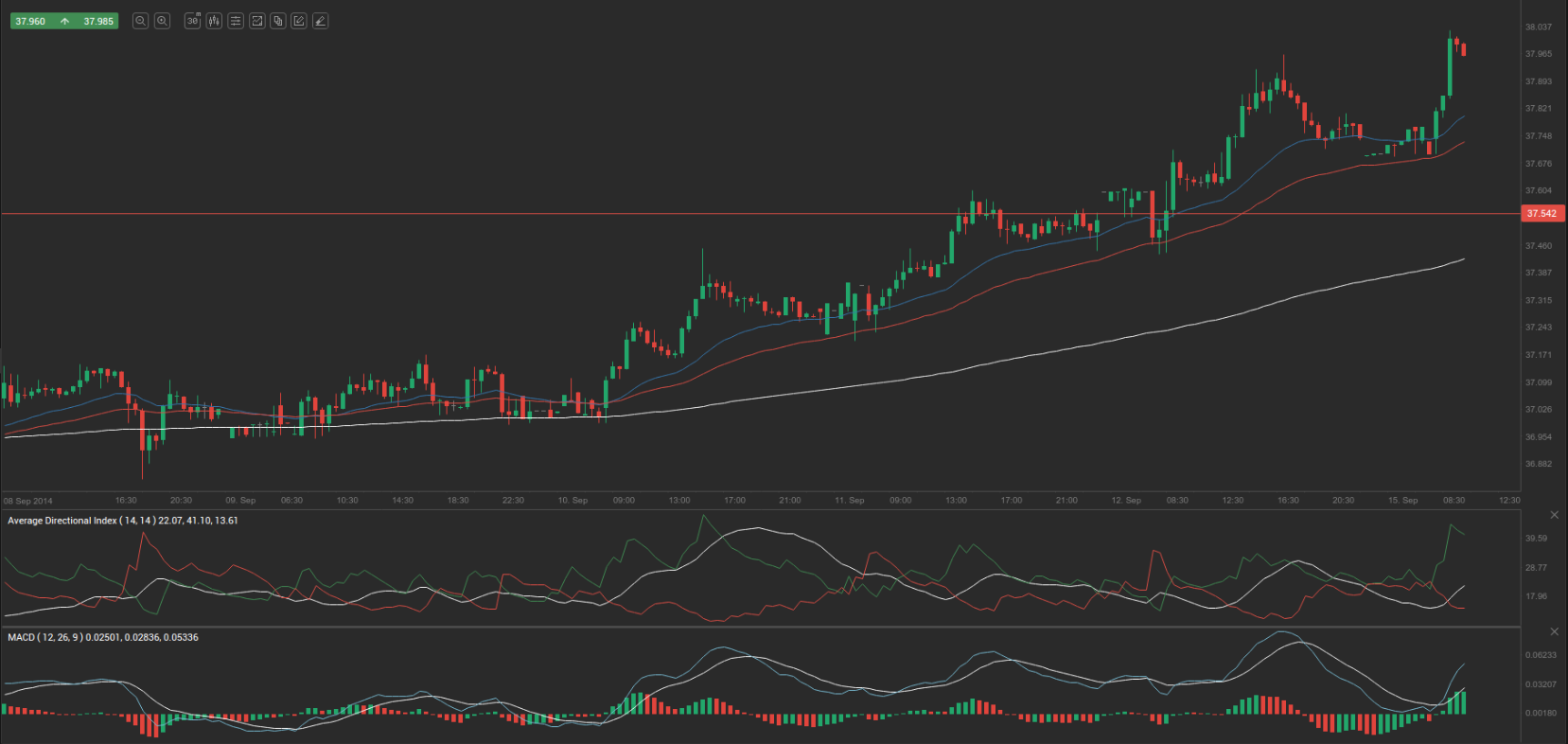The width and height of the screenshot is (1568, 744).
Task: Open the edit drawing tool icon
Action: [x=299, y=21]
